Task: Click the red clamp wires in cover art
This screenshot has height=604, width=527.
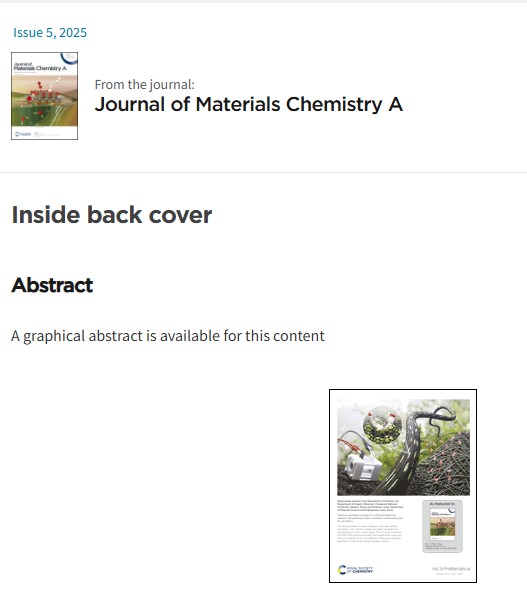Action: click(x=352, y=443)
